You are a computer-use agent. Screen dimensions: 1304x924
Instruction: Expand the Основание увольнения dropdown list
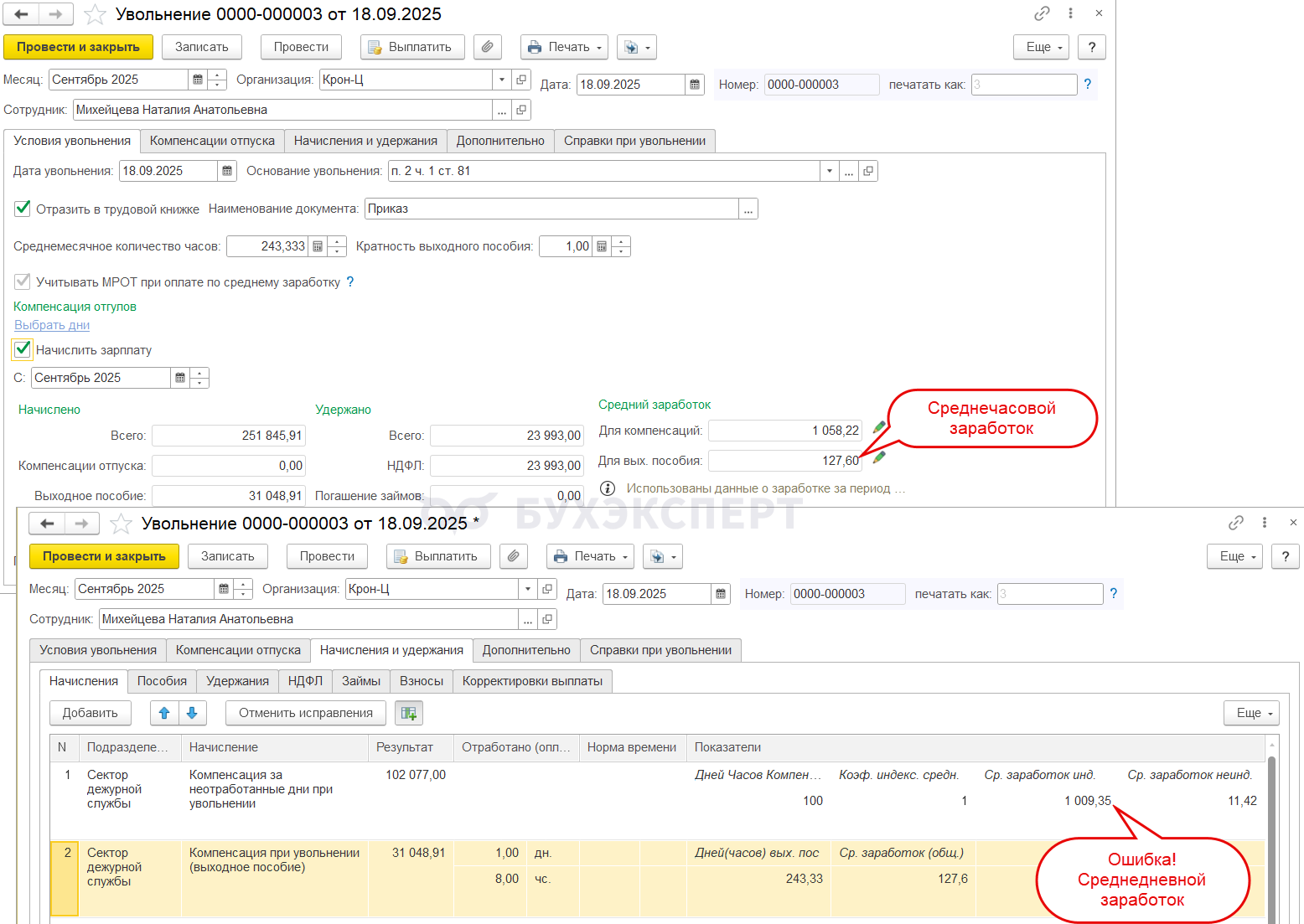pos(830,171)
